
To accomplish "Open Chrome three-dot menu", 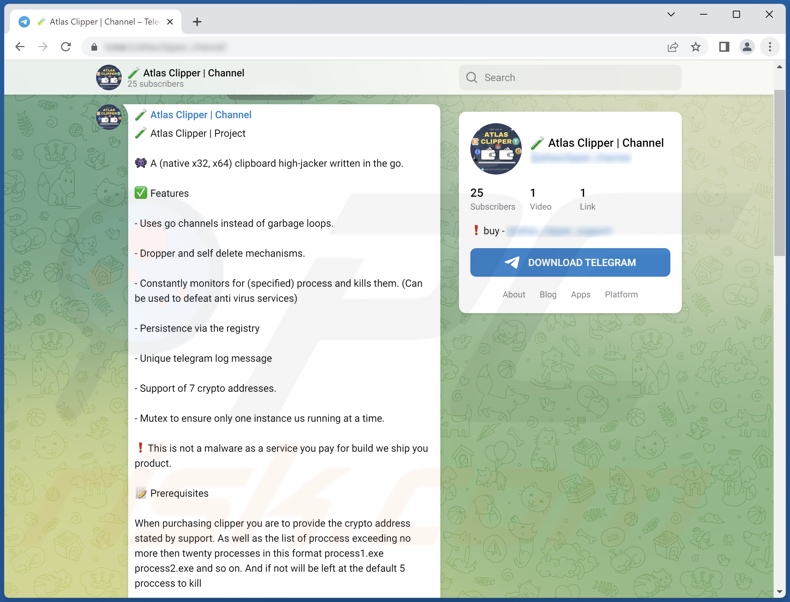I will point(770,47).
